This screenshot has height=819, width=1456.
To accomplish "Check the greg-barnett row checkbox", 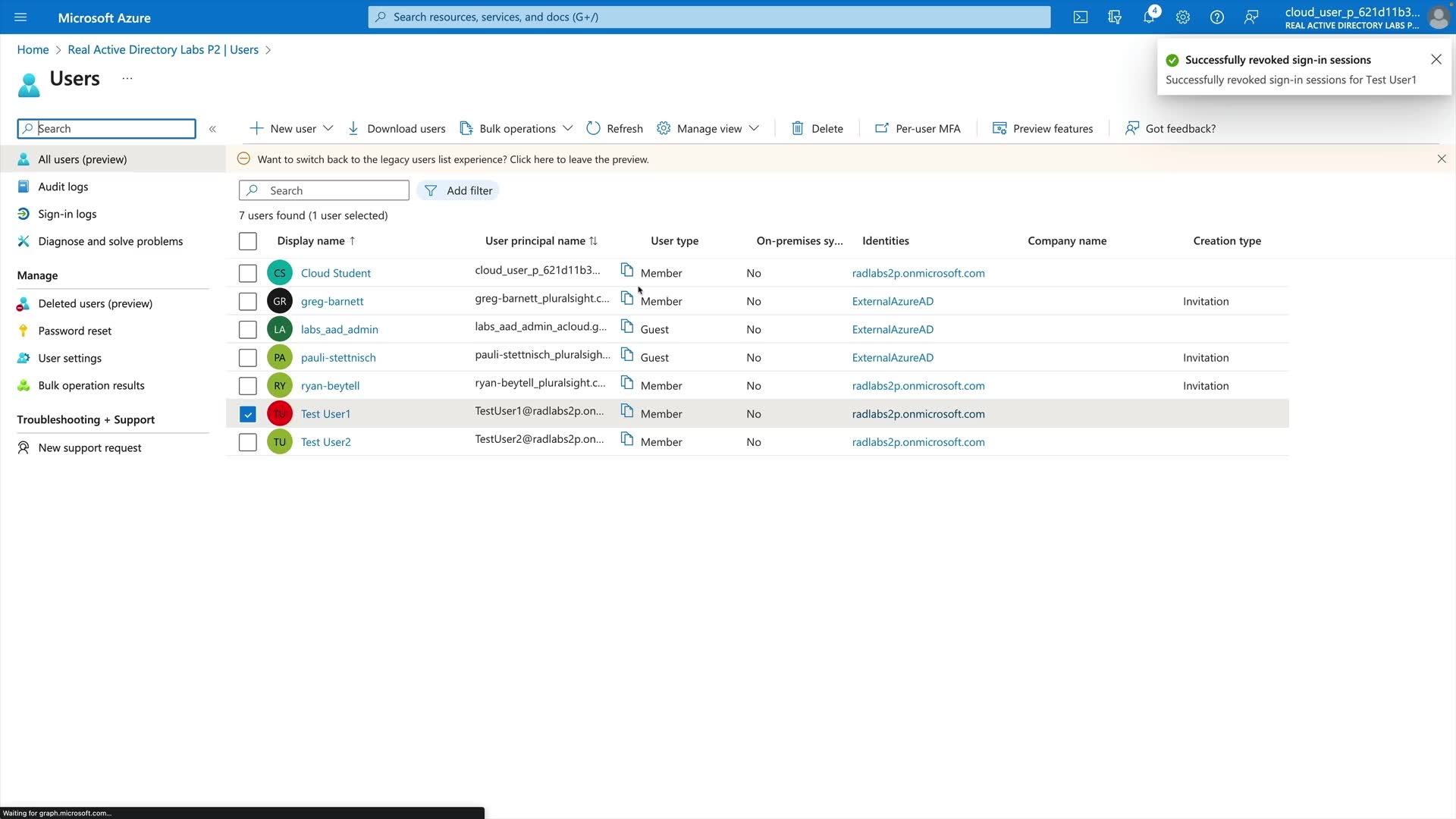I will pyautogui.click(x=248, y=302).
